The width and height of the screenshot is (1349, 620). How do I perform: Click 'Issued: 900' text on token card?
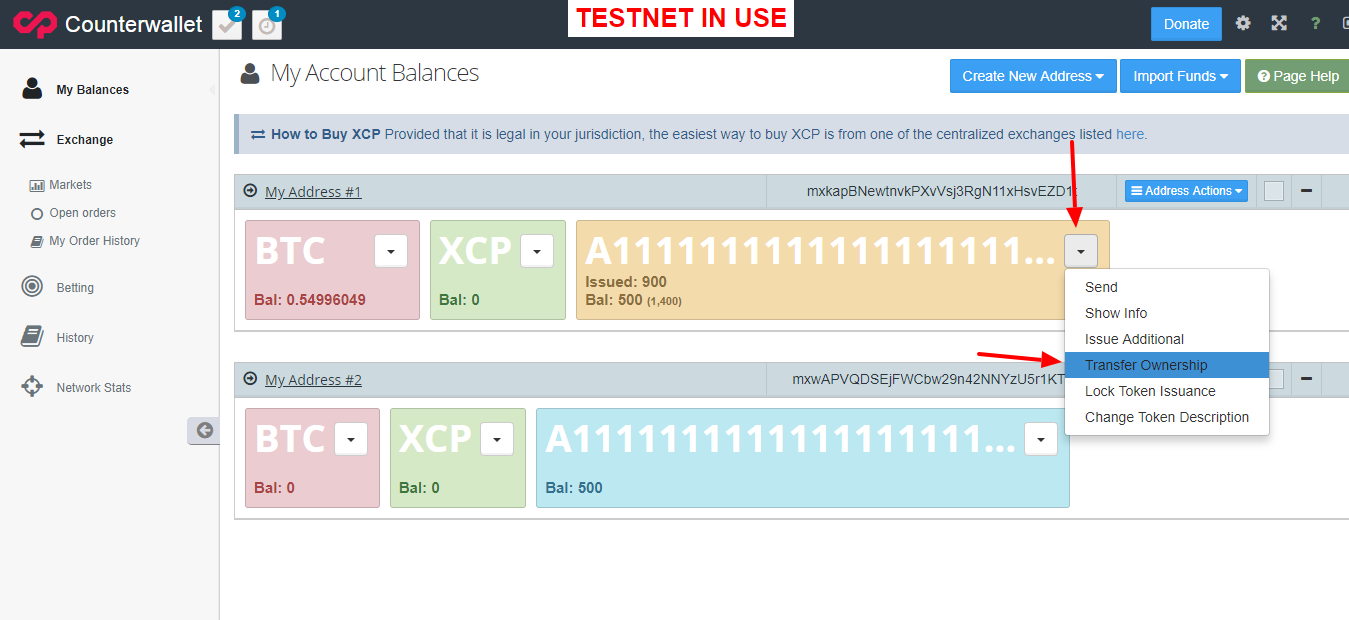point(626,282)
